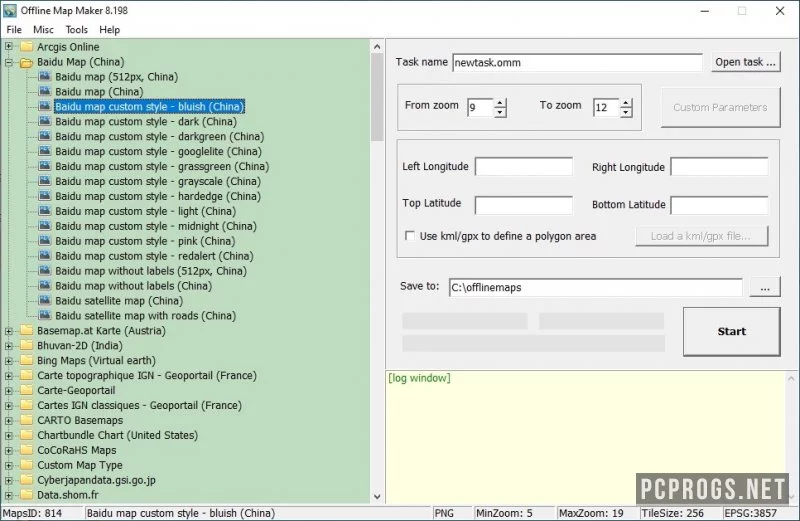The width and height of the screenshot is (800, 521).
Task: Click the map icon for grayscale custom style
Action: click(45, 181)
